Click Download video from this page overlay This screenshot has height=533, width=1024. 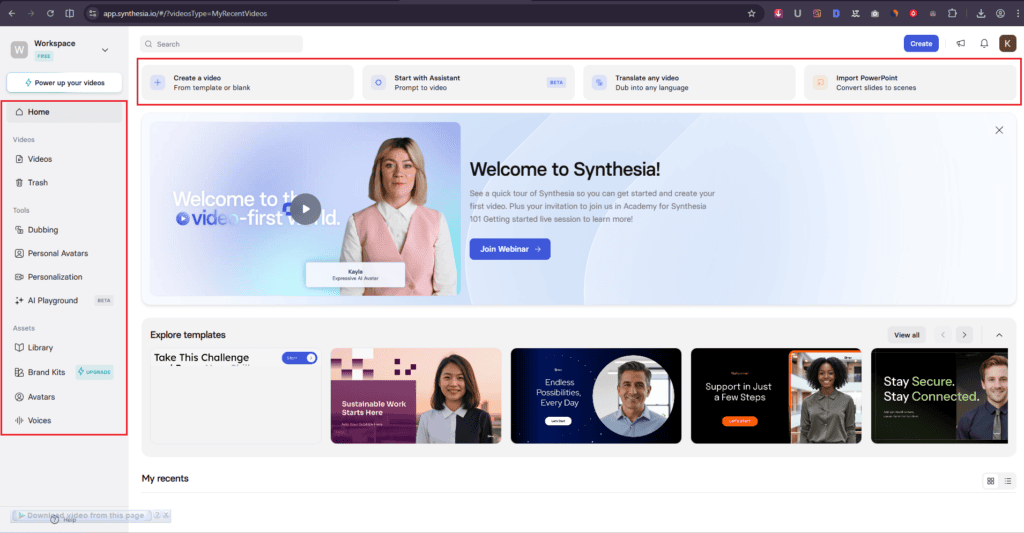point(81,515)
